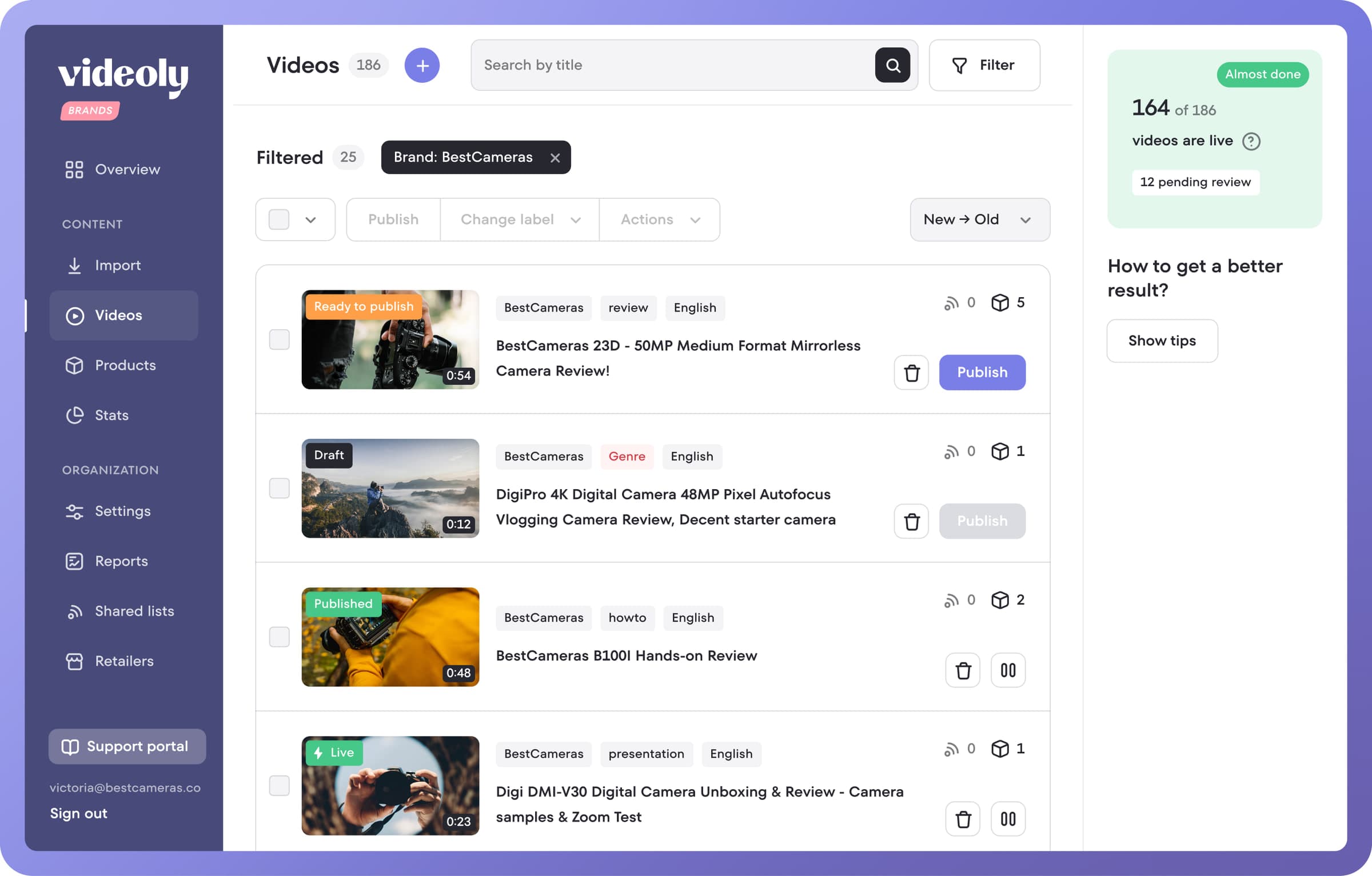Viewport: 1372px width, 876px height.
Task: Click the product box icon showing 5
Action: pos(1000,303)
